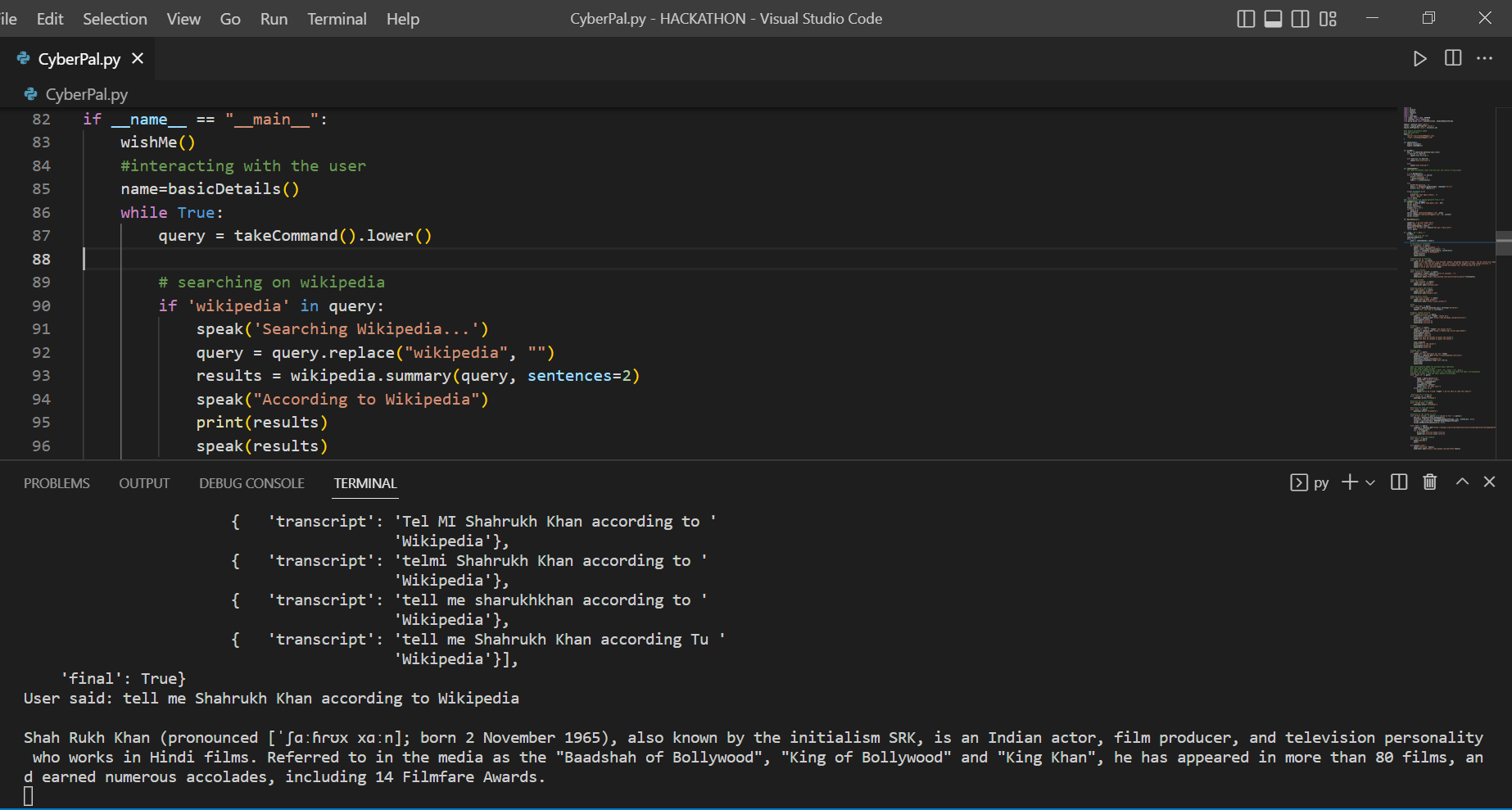1512x810 pixels.
Task: Toggle the primary side bar layout
Action: point(1245,19)
